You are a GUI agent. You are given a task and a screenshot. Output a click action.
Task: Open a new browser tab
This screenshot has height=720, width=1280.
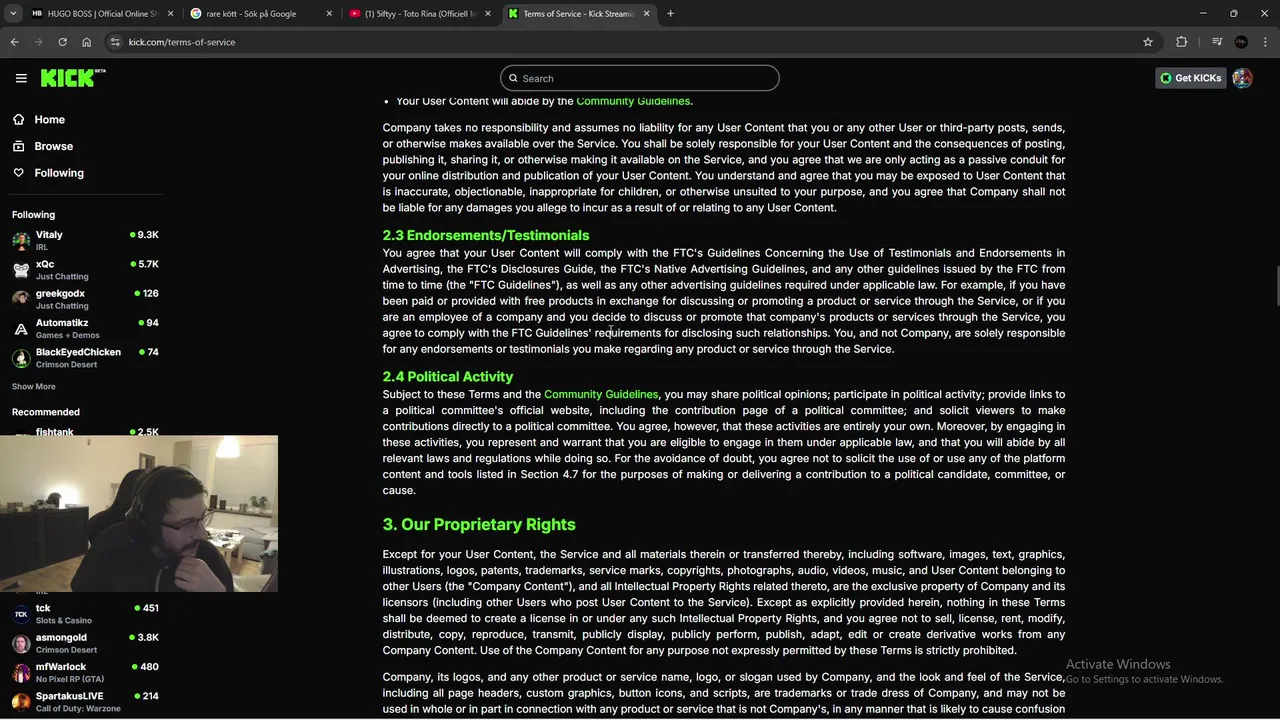pyautogui.click(x=670, y=14)
